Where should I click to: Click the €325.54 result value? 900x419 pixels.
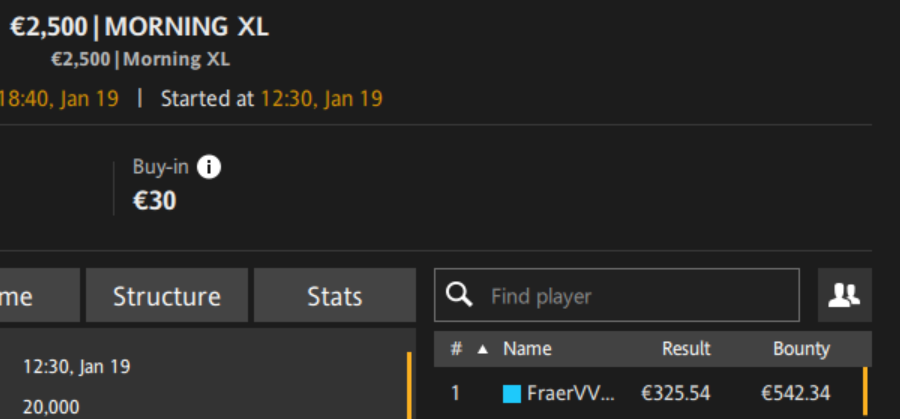(x=676, y=394)
